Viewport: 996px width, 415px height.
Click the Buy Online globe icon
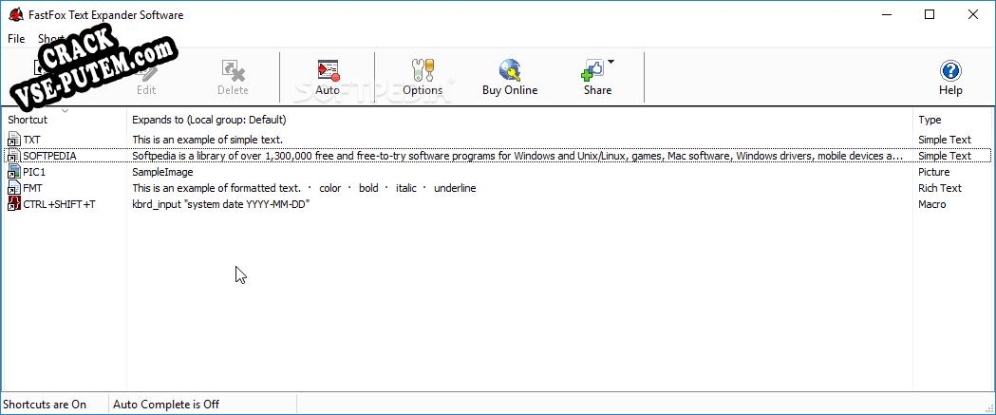coord(509,70)
